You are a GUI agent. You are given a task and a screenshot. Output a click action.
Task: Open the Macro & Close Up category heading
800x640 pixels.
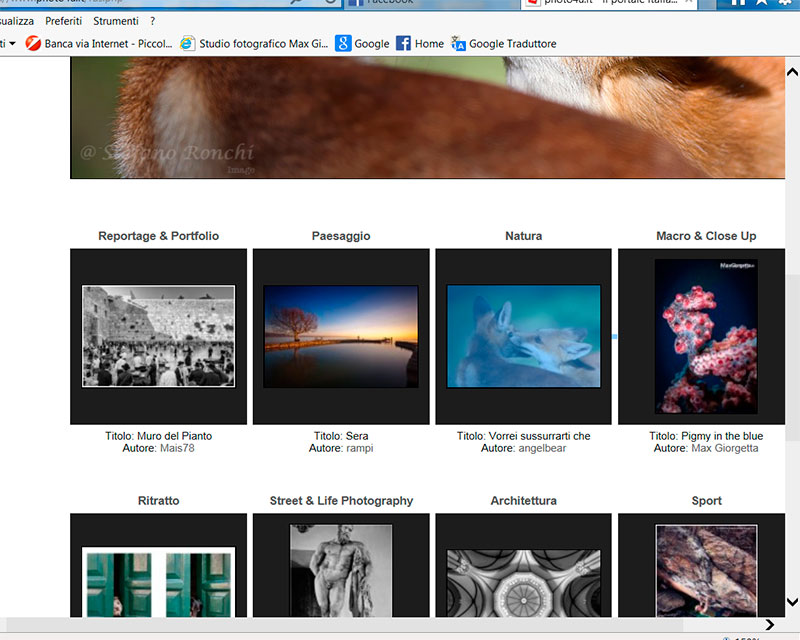click(706, 236)
